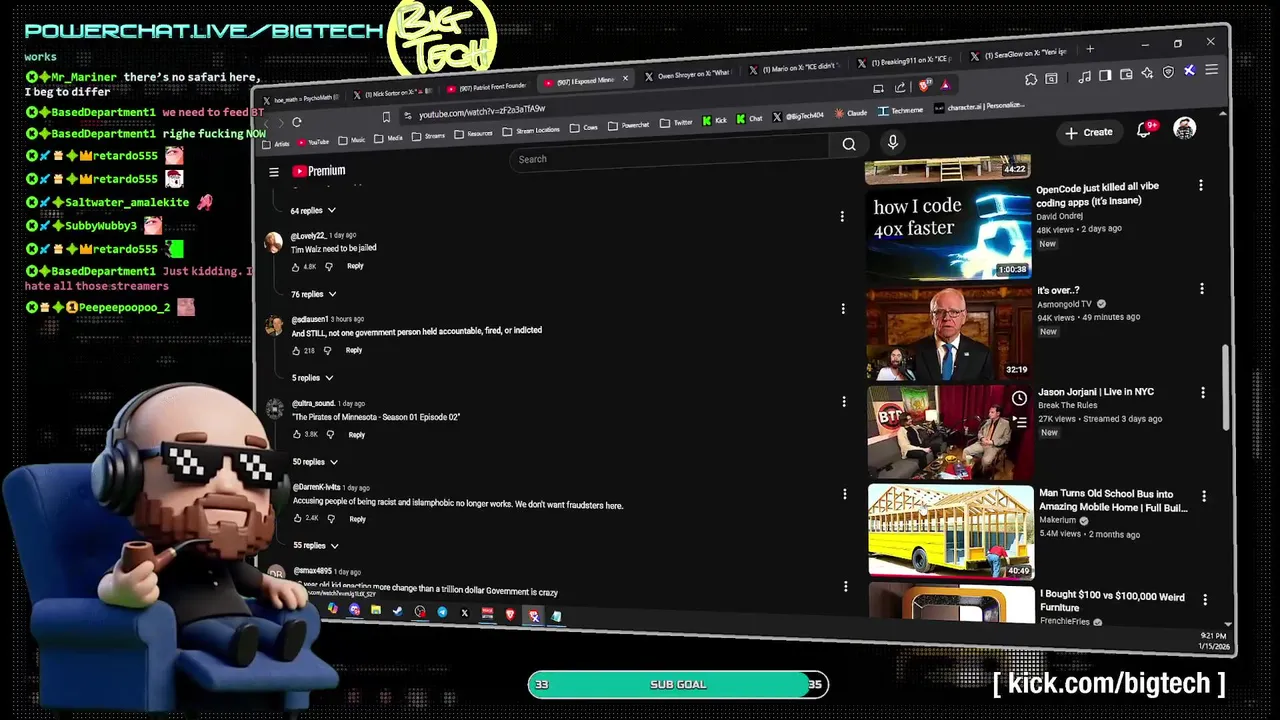Viewport: 1280px width, 720px height.
Task: Click the @ultra_sound. username
Action: (313, 404)
